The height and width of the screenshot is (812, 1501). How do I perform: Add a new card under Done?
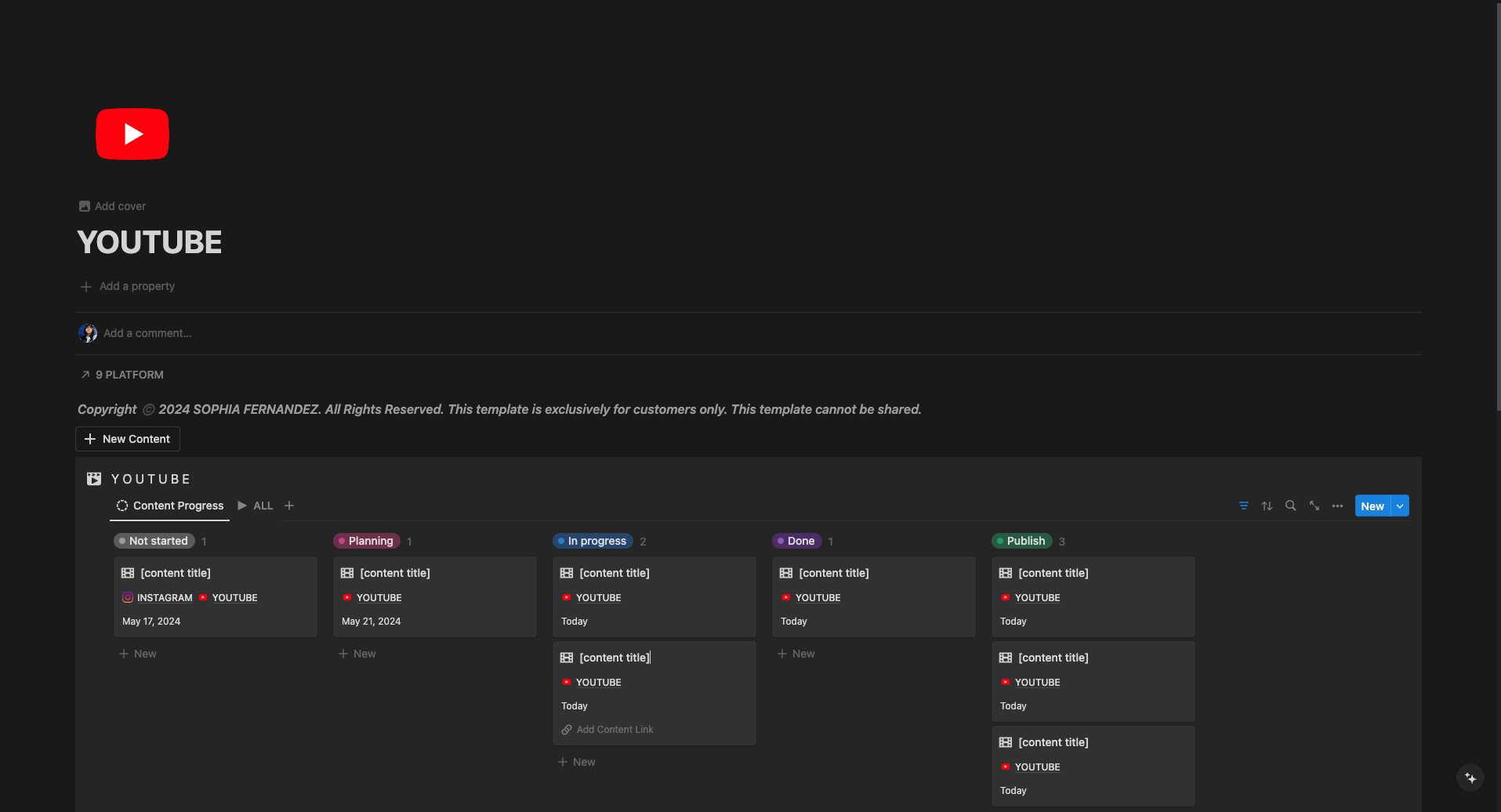(796, 654)
